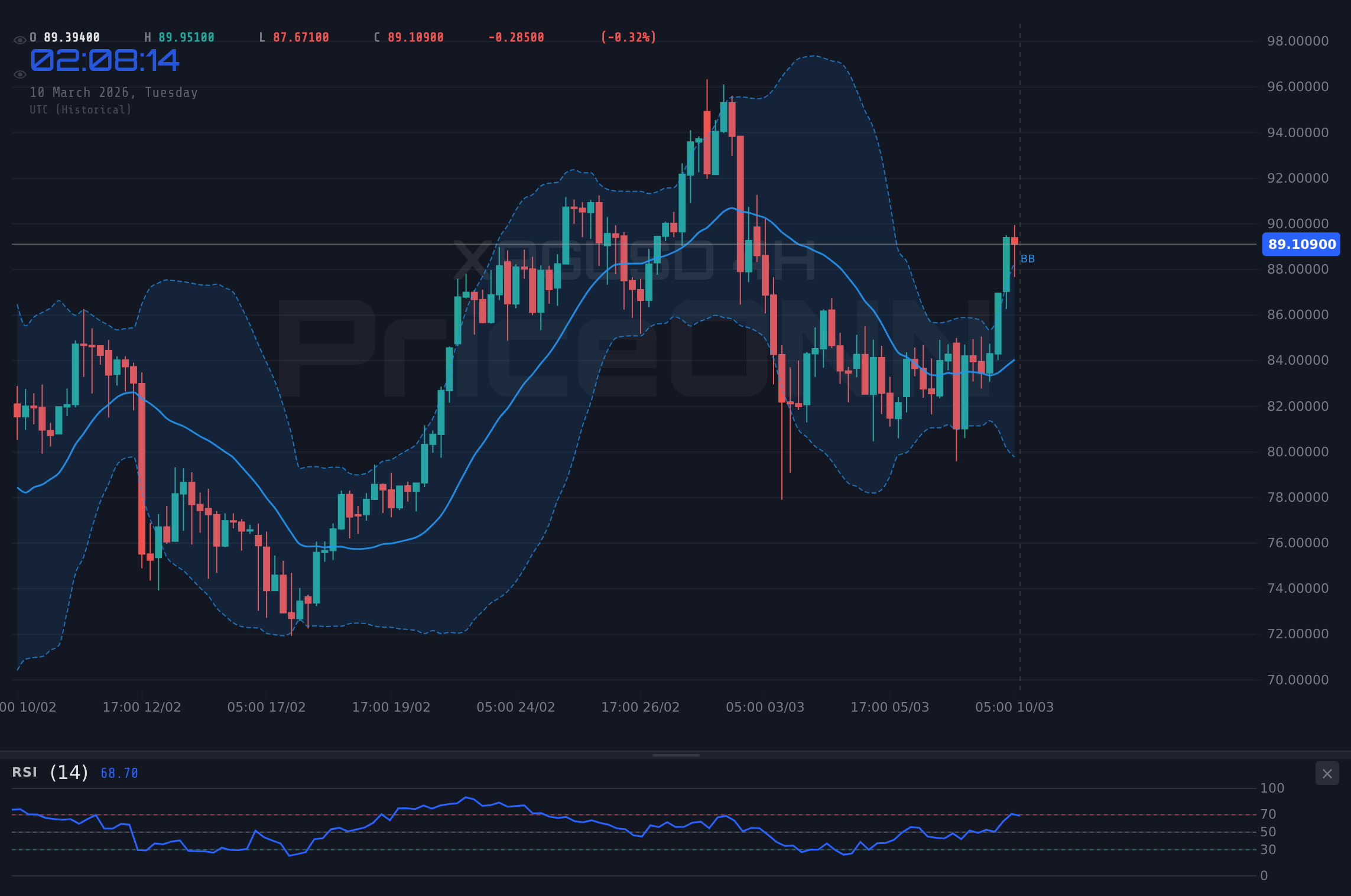
Task: Close the RSI indicator panel
Action: (x=1327, y=774)
